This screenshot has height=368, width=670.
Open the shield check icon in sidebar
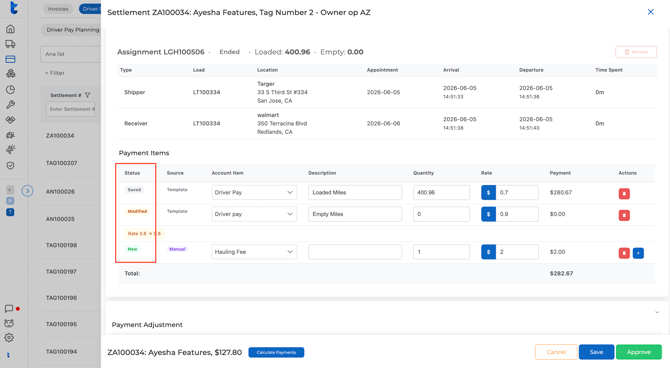pos(10,165)
